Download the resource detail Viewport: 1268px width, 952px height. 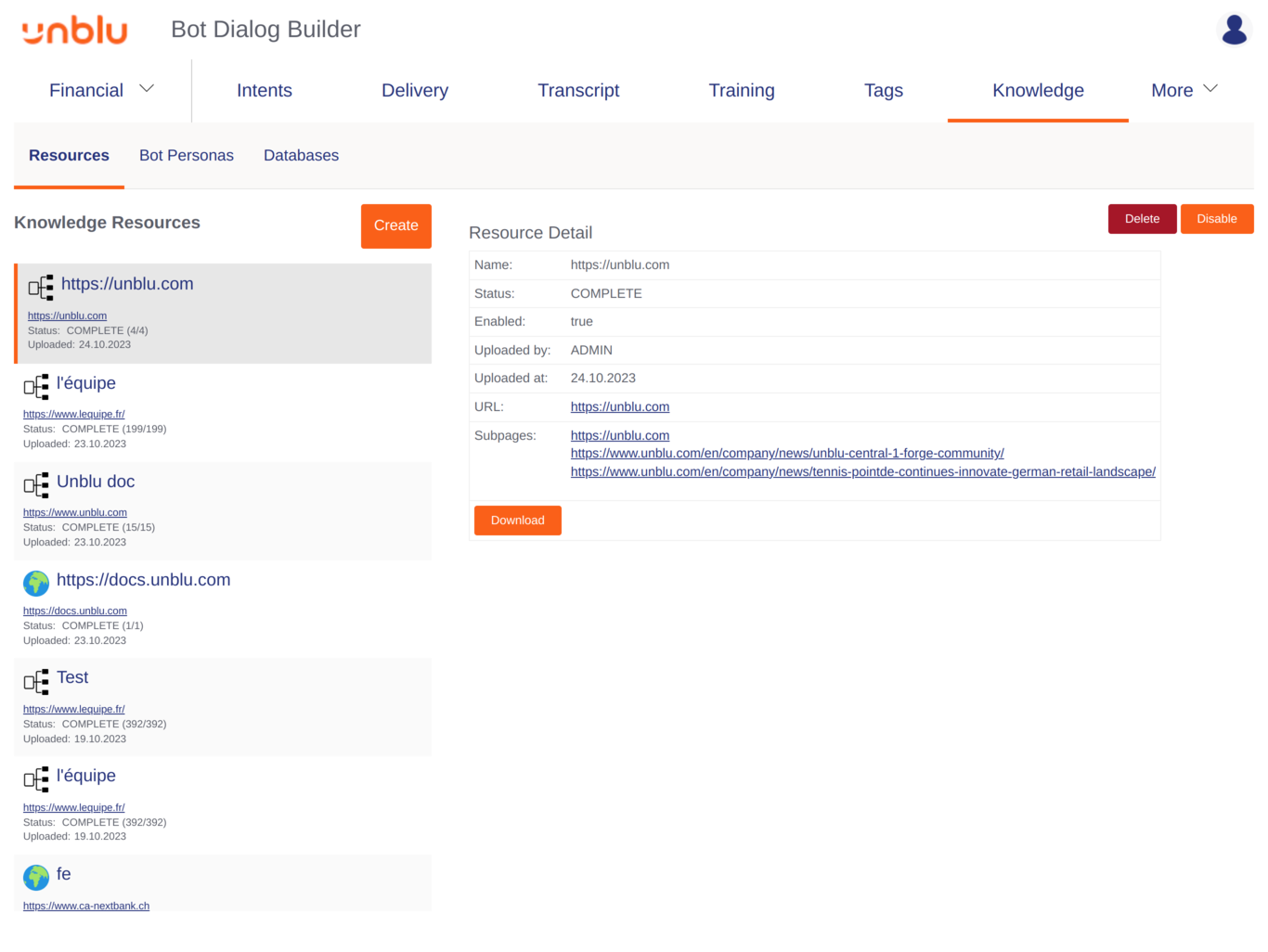pyautogui.click(x=517, y=521)
